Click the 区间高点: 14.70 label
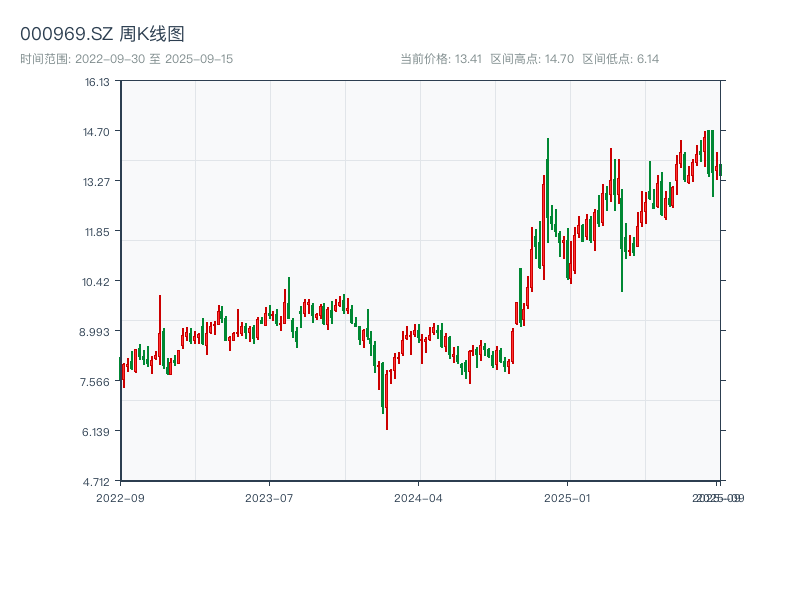The height and width of the screenshot is (600, 800). [532, 59]
